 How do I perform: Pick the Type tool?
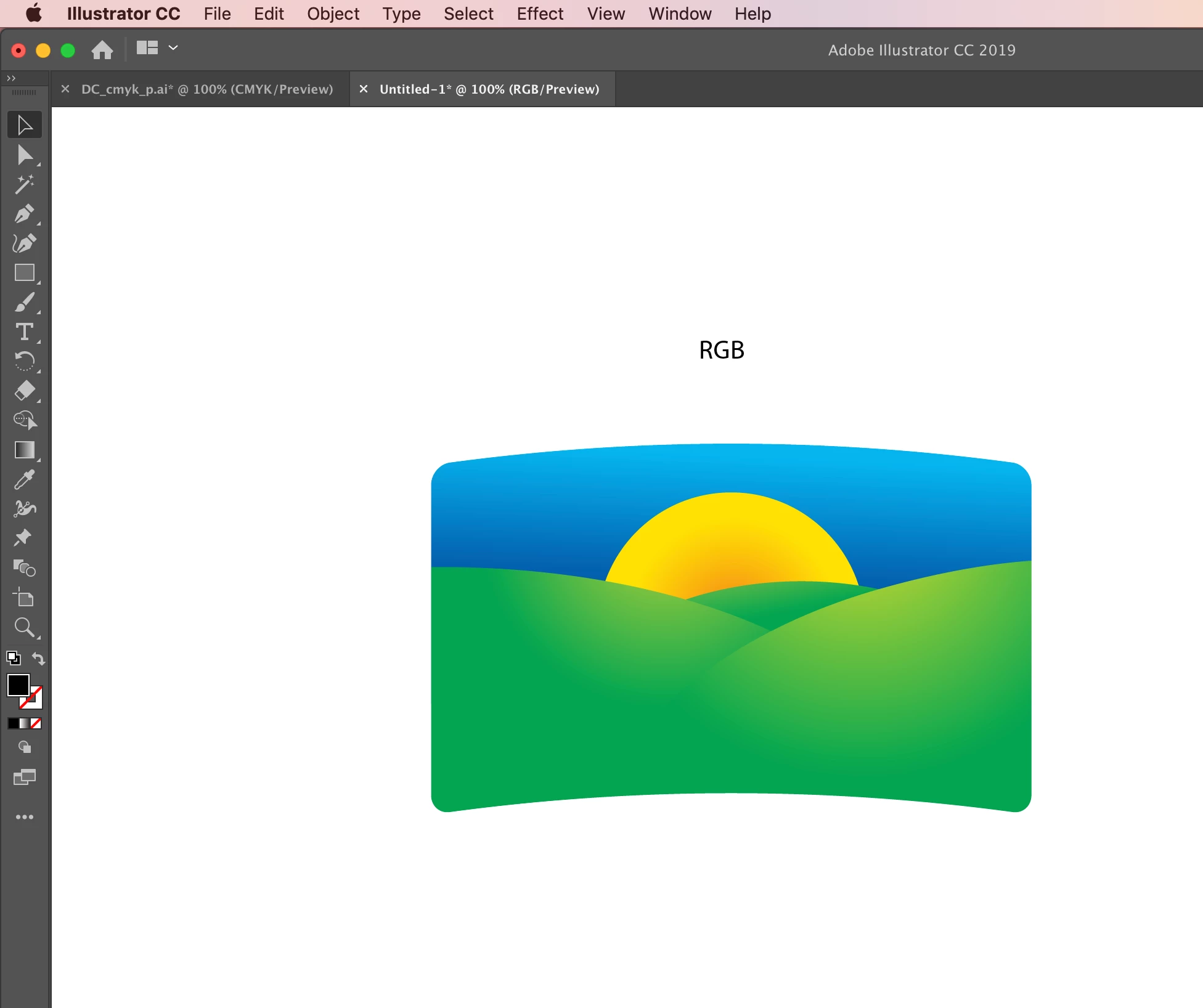pyautogui.click(x=24, y=332)
